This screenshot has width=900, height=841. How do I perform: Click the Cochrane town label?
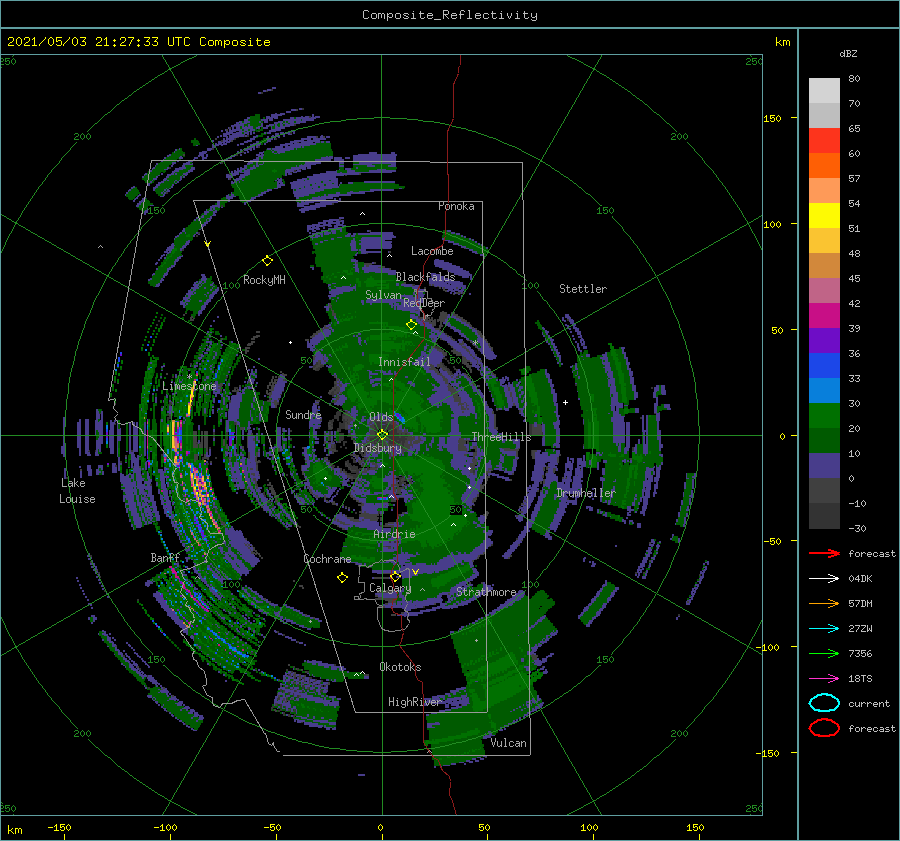click(327, 559)
